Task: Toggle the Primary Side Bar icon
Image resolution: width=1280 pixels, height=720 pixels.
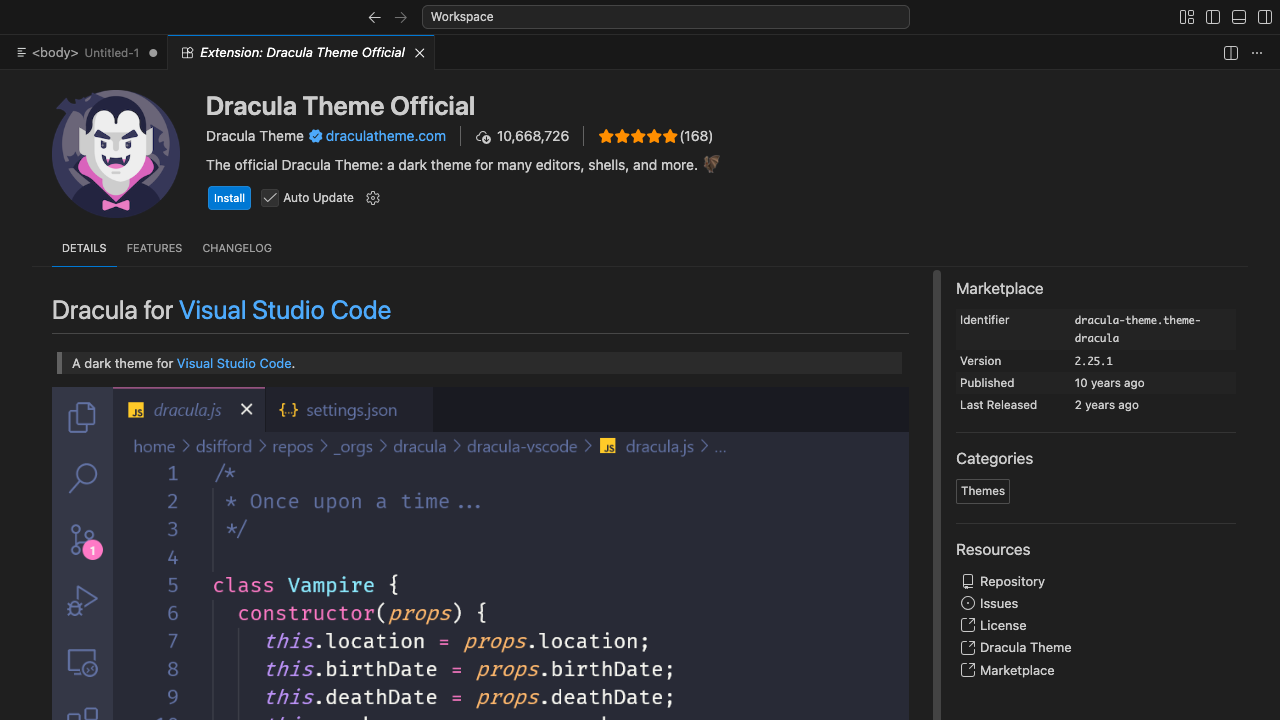Action: 1213,17
